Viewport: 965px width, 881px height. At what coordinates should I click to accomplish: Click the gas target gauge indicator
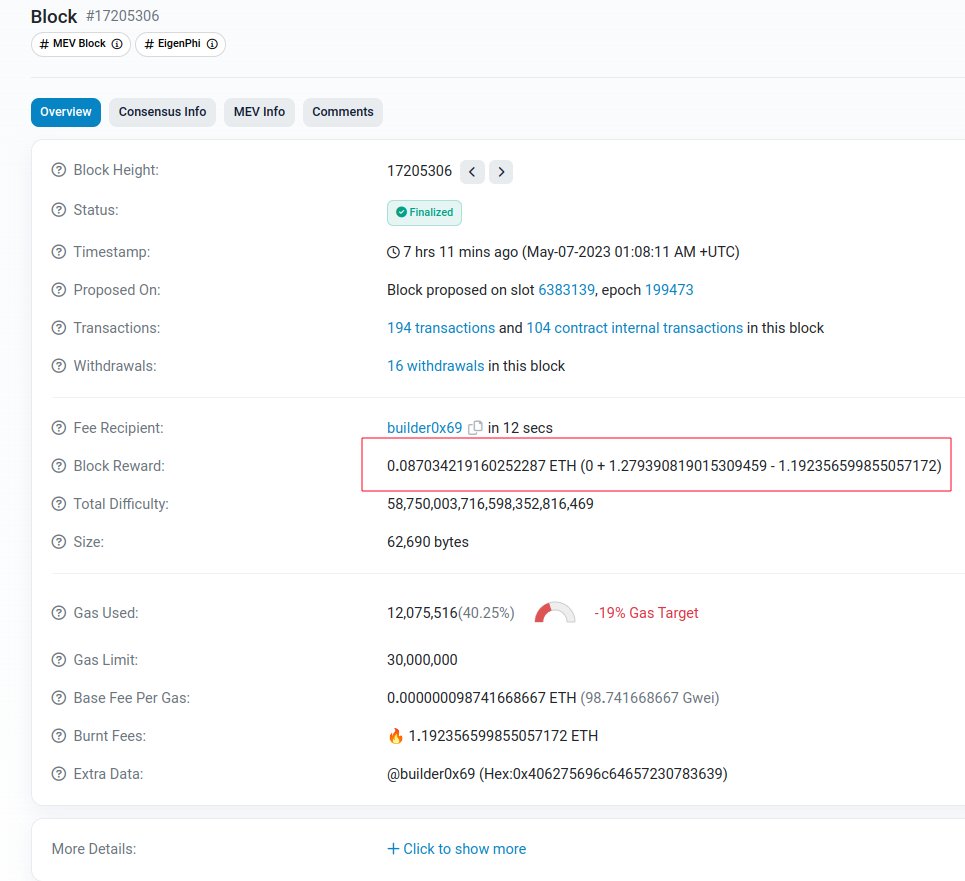(x=555, y=612)
